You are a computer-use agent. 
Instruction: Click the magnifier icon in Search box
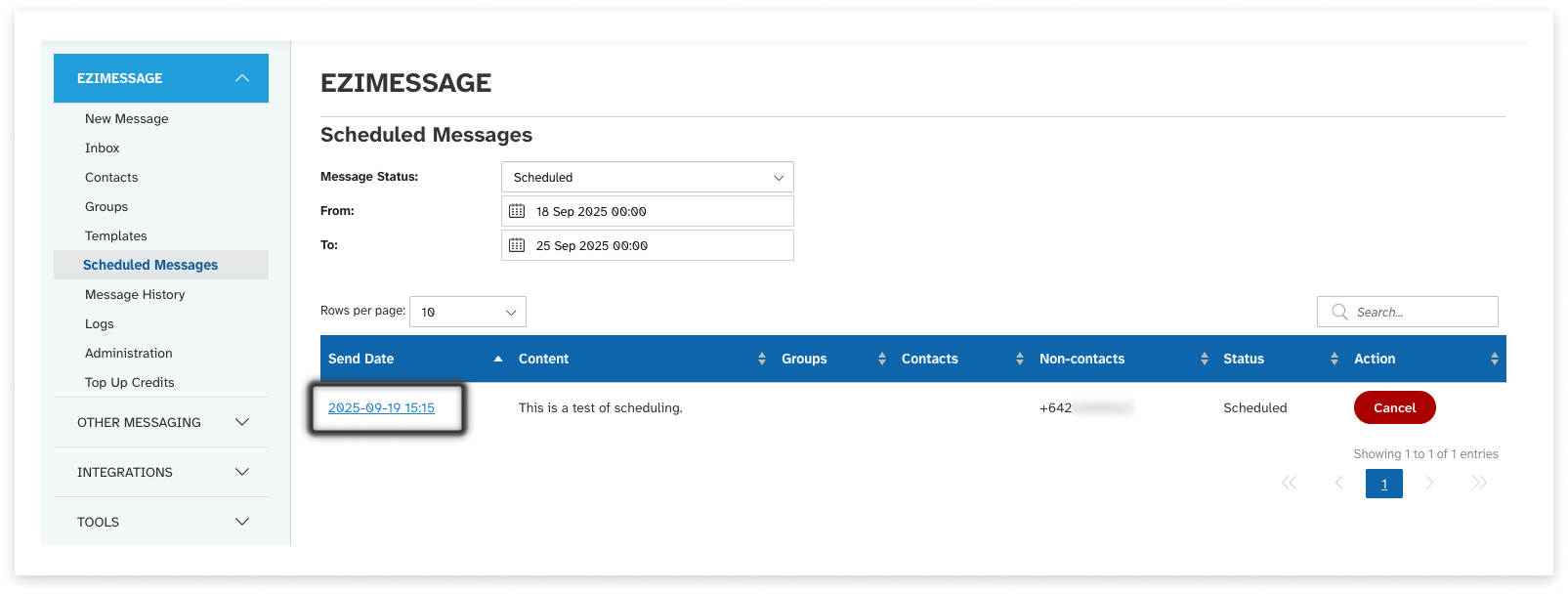pyautogui.click(x=1339, y=312)
